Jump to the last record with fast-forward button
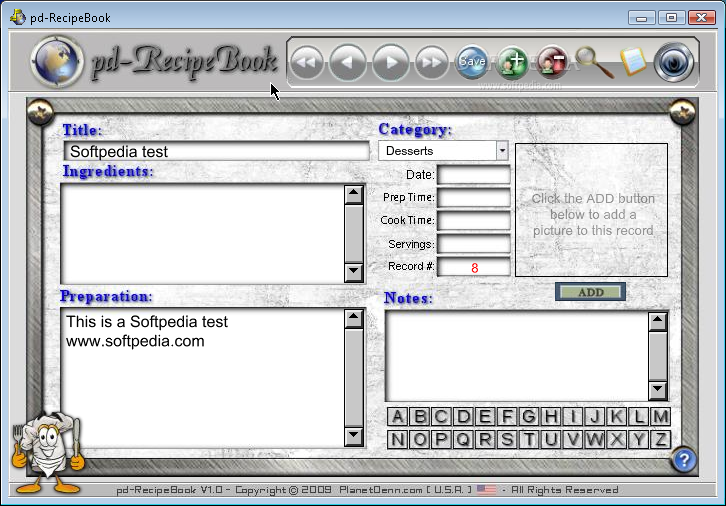 coord(432,62)
